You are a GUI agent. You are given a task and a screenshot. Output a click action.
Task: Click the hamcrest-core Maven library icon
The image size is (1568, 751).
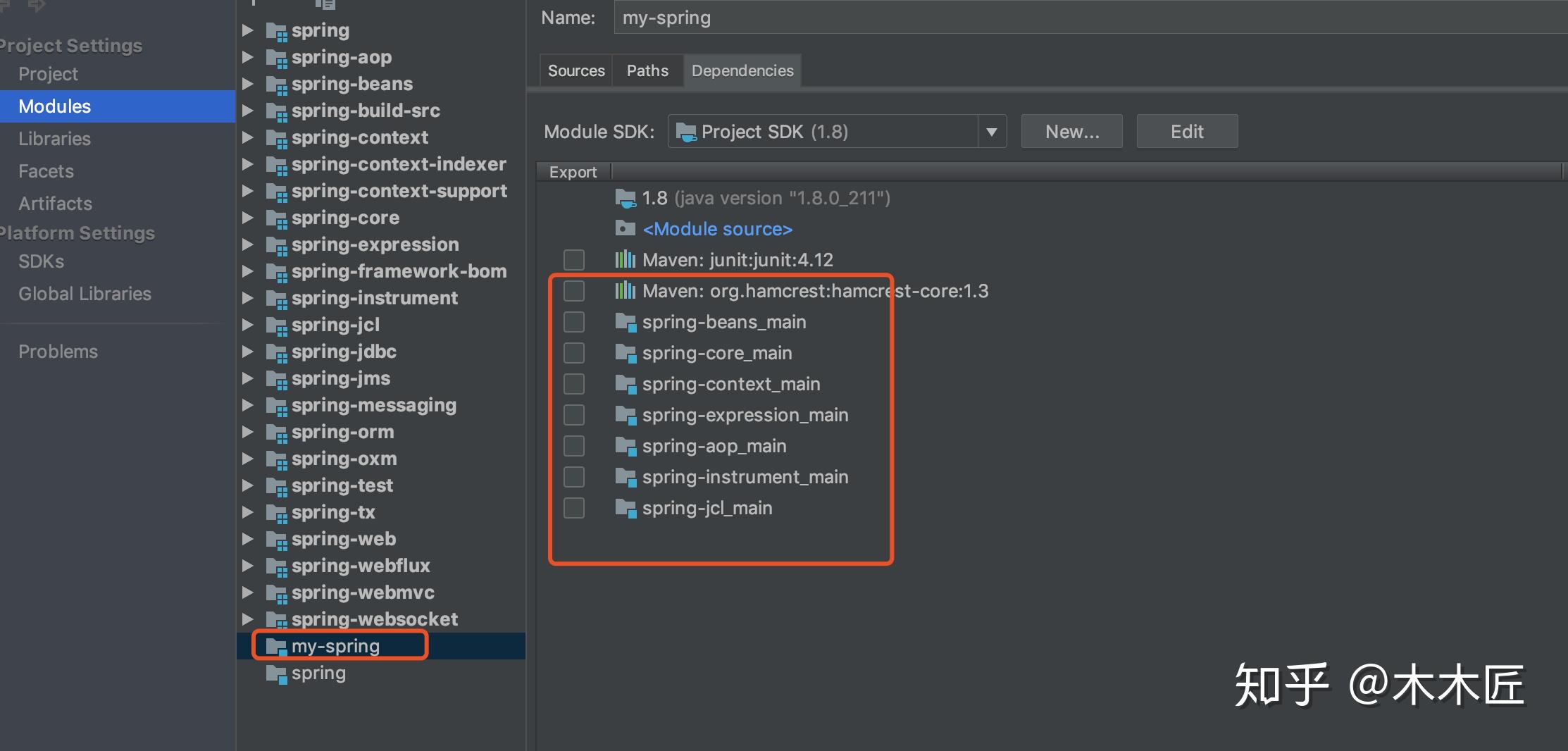tap(626, 291)
